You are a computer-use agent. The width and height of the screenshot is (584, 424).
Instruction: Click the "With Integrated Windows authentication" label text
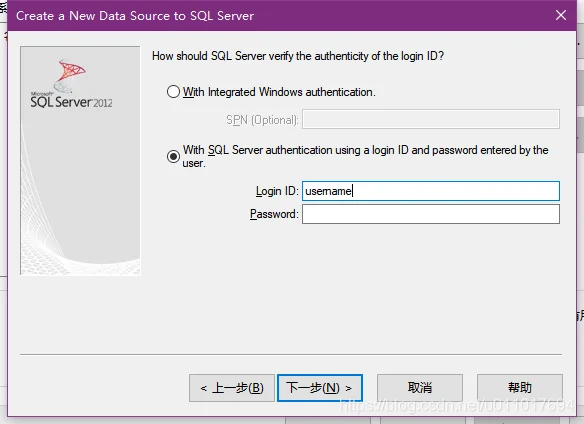point(279,92)
